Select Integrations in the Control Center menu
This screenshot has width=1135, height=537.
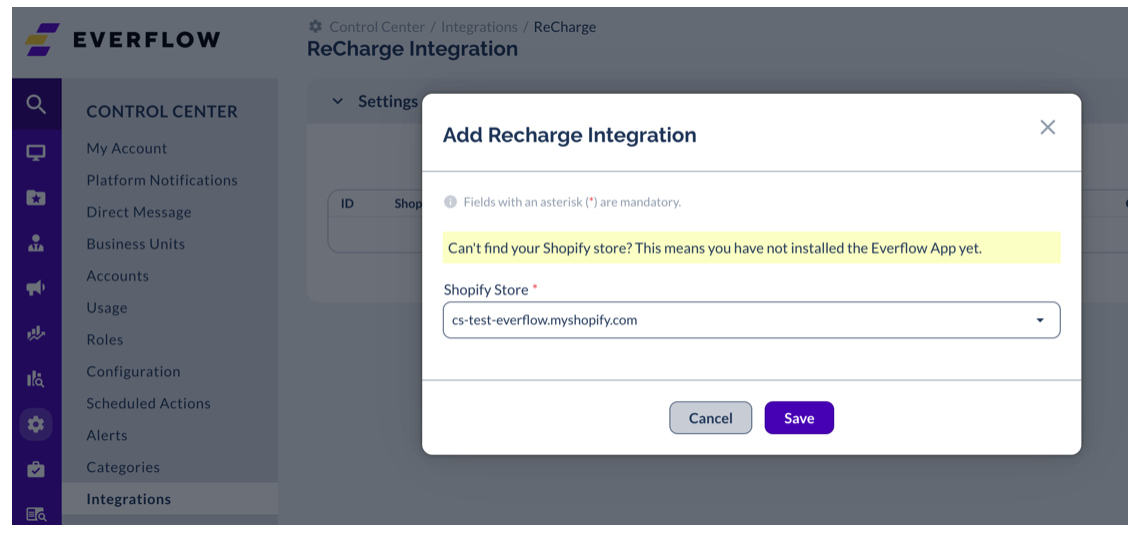click(129, 499)
